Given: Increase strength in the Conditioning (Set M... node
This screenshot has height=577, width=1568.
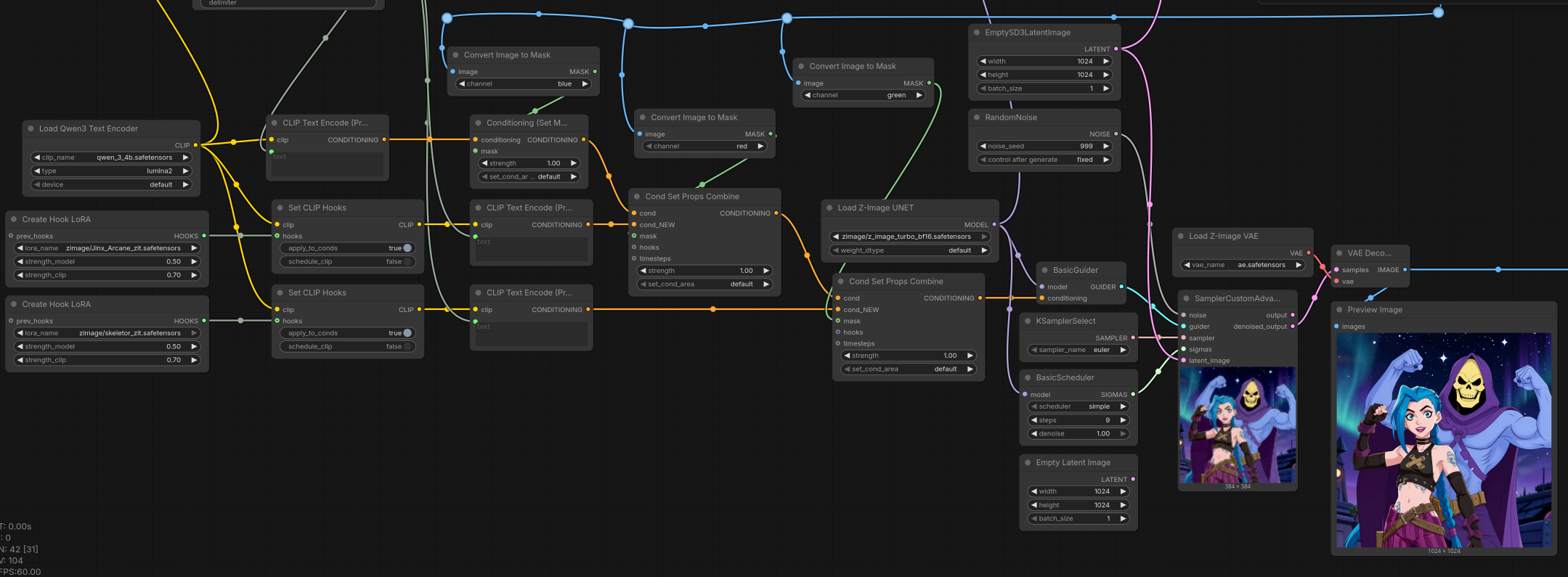Looking at the screenshot, I should tap(574, 163).
